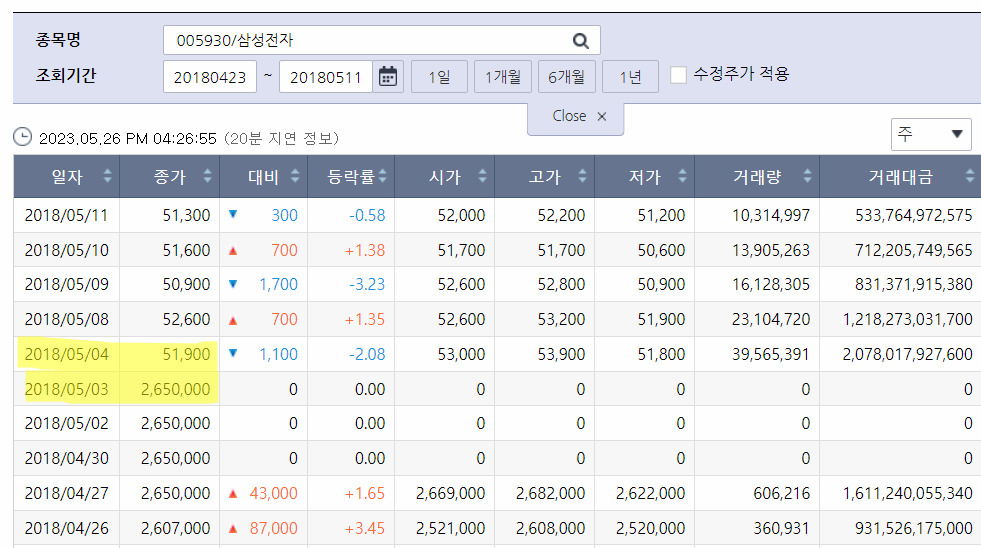
Task: Select the 2018/04/30 date cell
Action: coord(67,459)
